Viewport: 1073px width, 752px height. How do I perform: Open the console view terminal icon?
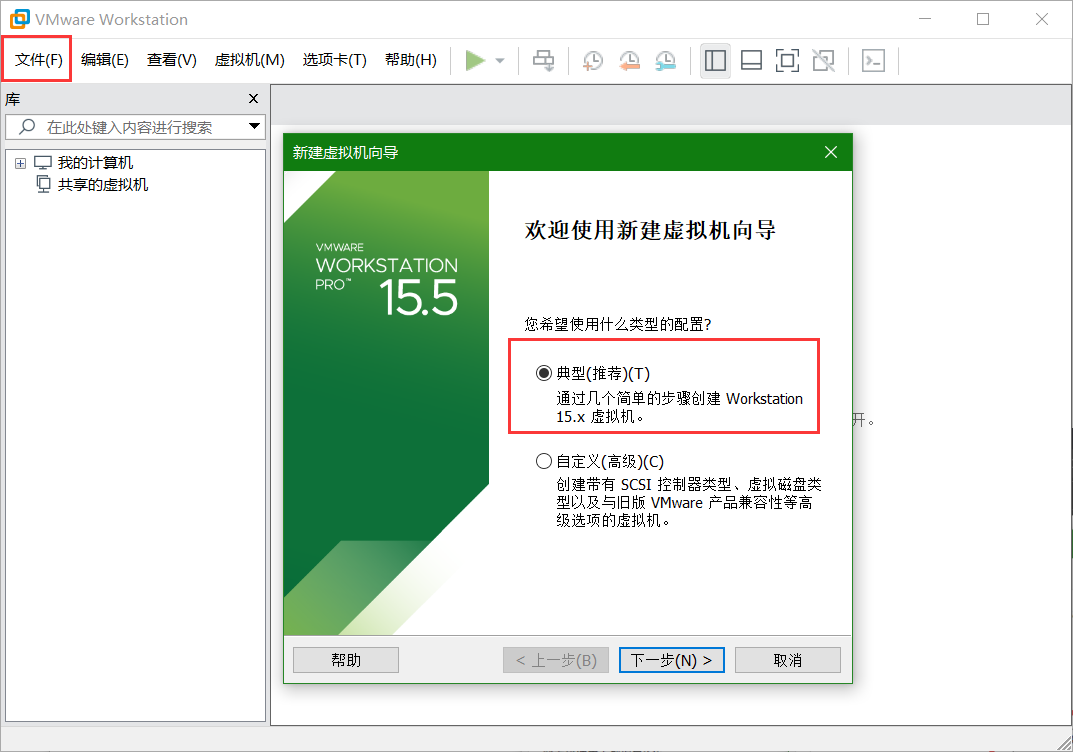(x=873, y=60)
